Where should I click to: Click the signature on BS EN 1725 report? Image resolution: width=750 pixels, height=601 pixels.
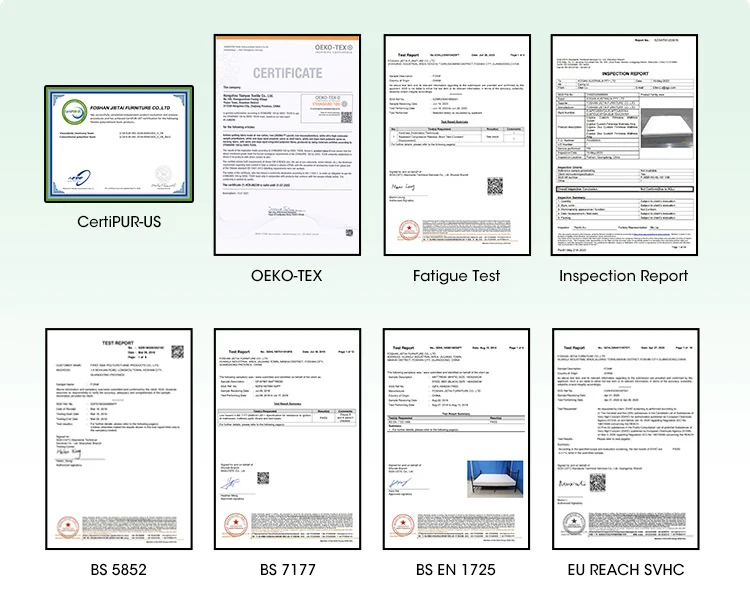[400, 484]
